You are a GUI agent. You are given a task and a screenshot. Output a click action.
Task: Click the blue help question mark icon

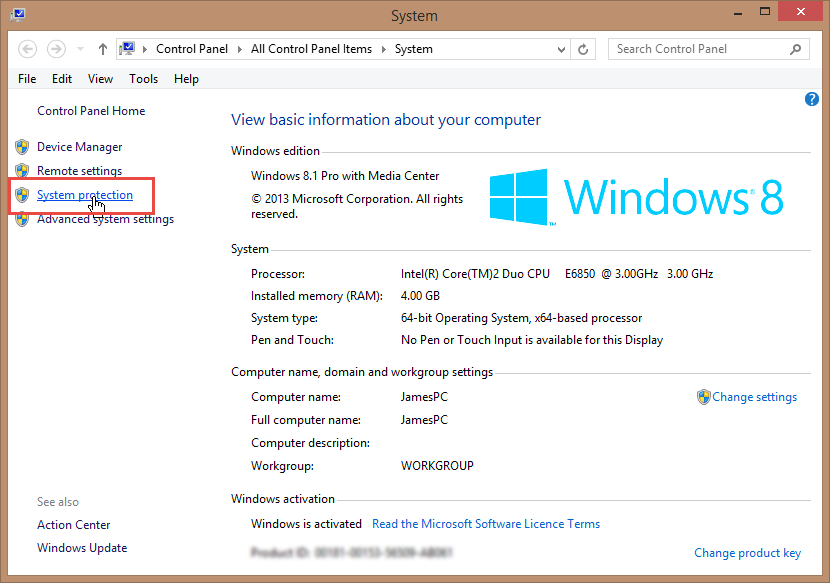click(x=811, y=99)
